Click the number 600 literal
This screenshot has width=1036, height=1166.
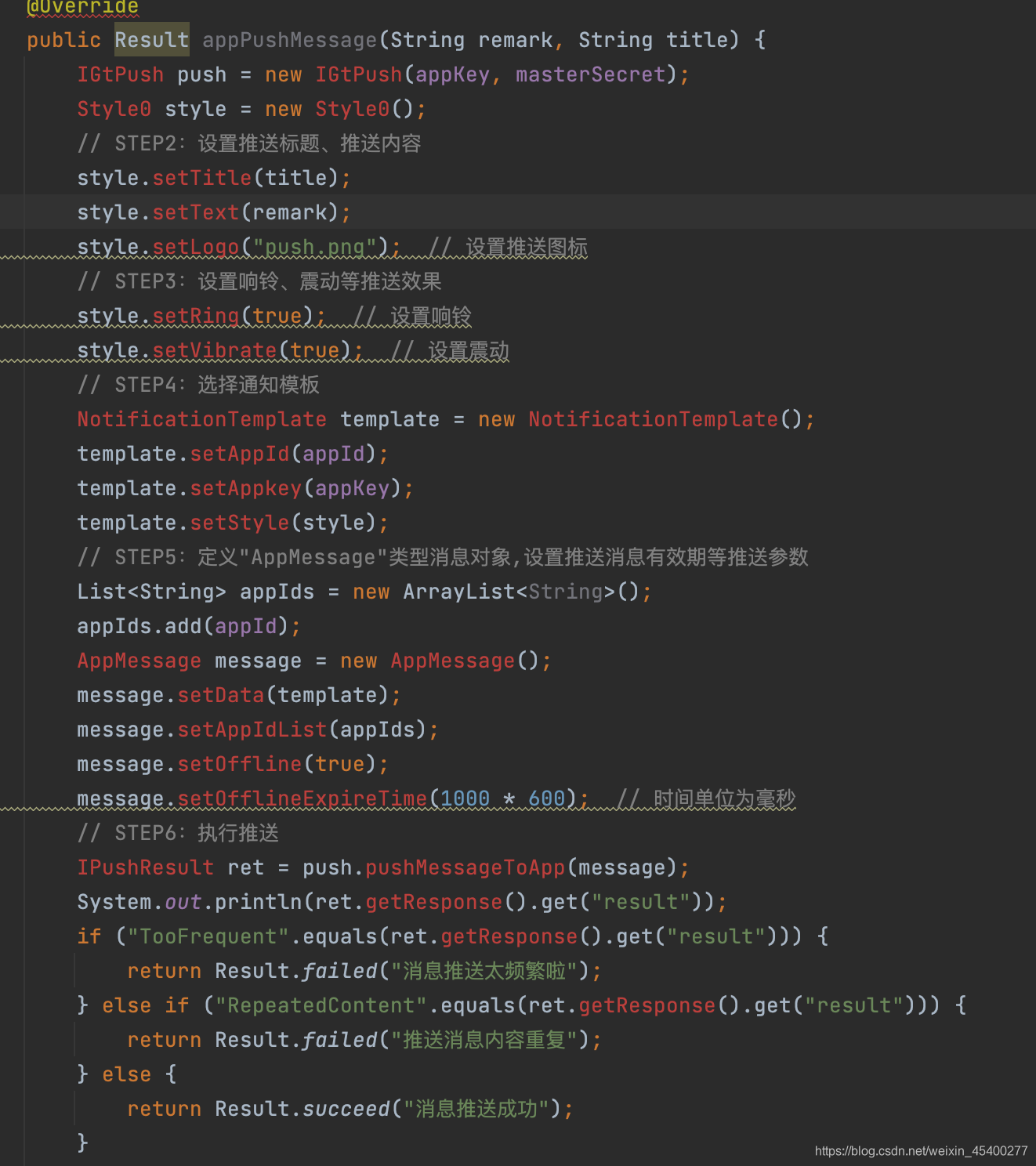tap(547, 798)
